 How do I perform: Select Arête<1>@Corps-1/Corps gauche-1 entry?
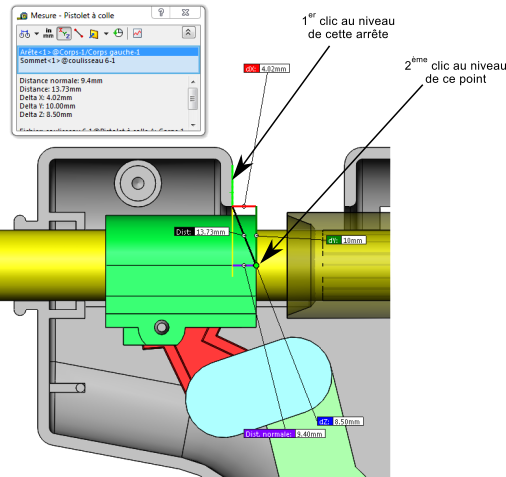[x=108, y=52]
